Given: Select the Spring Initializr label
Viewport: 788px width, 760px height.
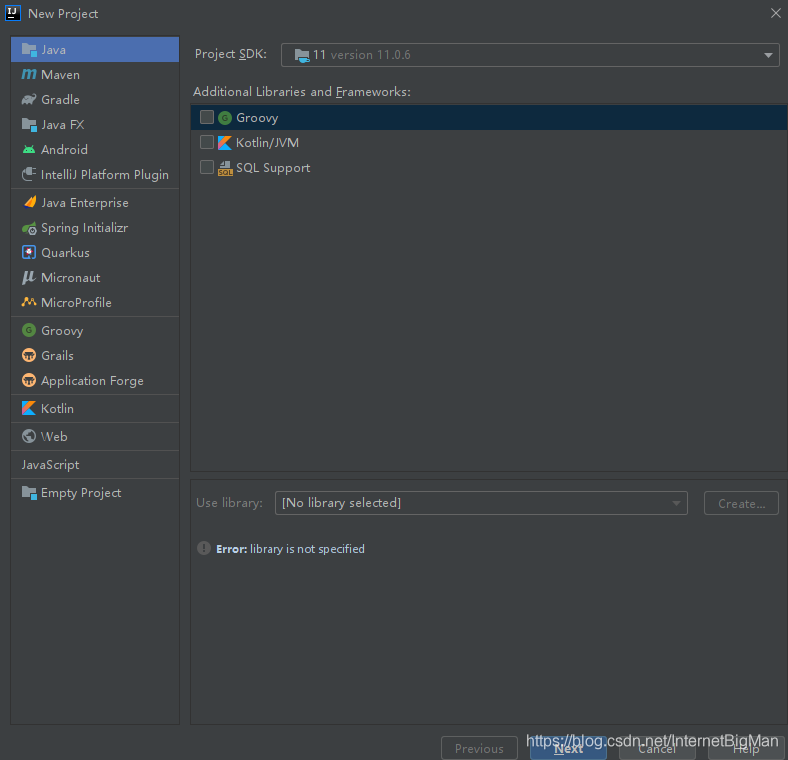Looking at the screenshot, I should 84,228.
